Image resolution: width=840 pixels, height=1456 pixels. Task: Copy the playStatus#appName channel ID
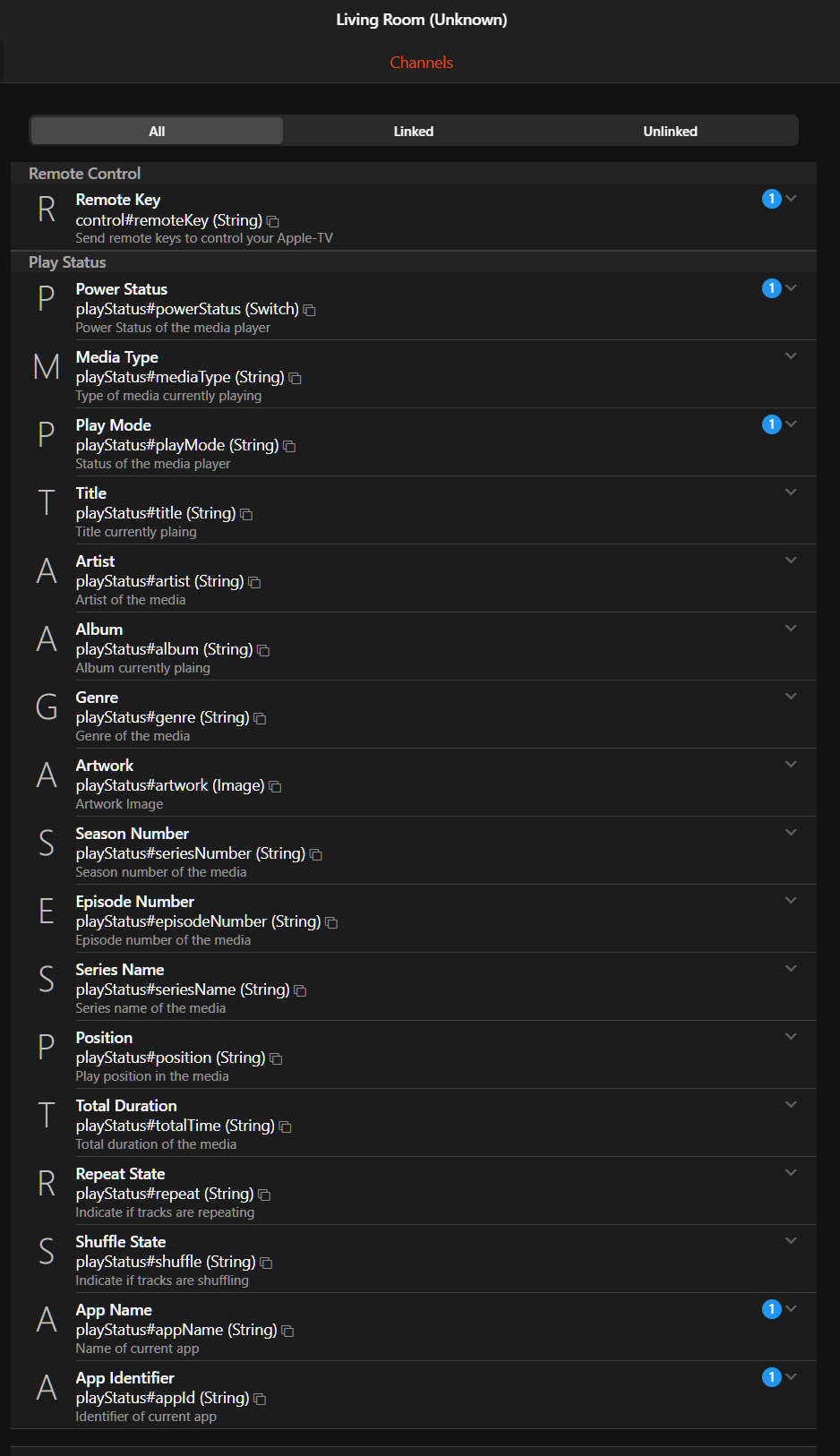[x=287, y=1331]
